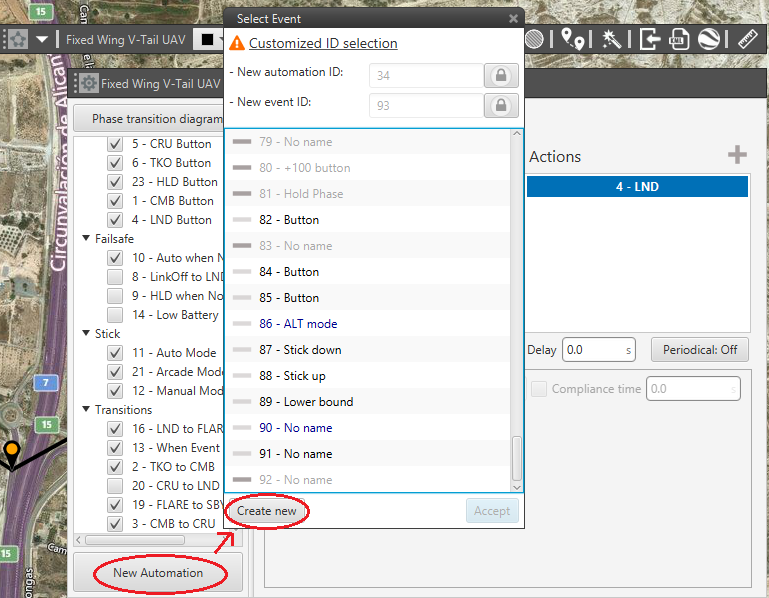769x598 pixels.
Task: Click the Accept button
Action: pyautogui.click(x=492, y=511)
